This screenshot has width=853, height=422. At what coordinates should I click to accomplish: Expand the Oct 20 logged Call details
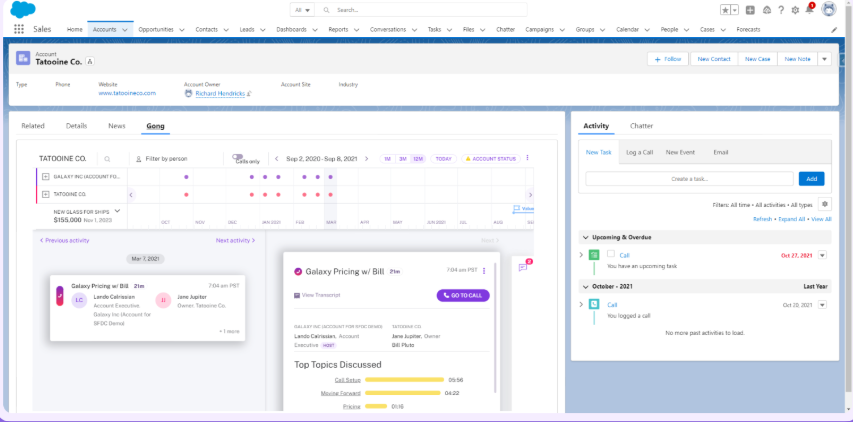pyautogui.click(x=581, y=305)
